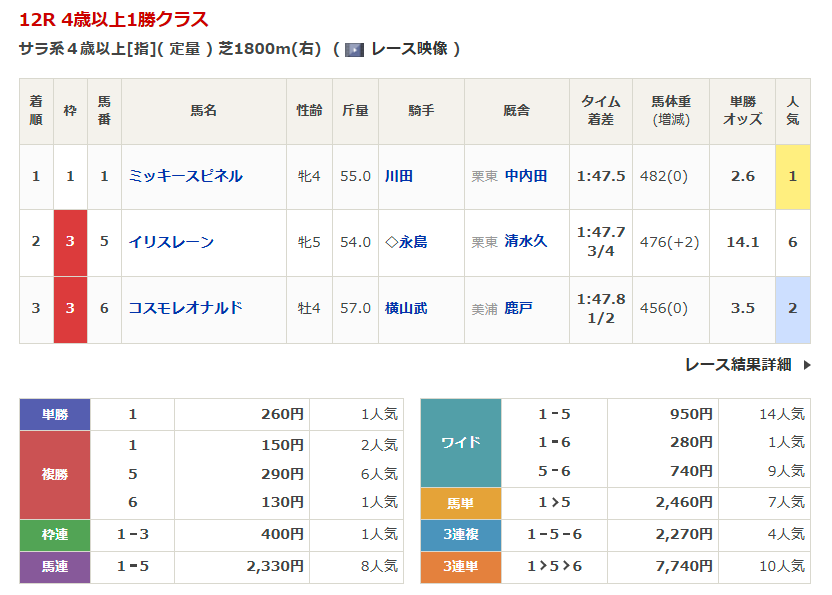Click yellow popularity cell for rank 1
This screenshot has width=832, height=595.
click(x=792, y=176)
